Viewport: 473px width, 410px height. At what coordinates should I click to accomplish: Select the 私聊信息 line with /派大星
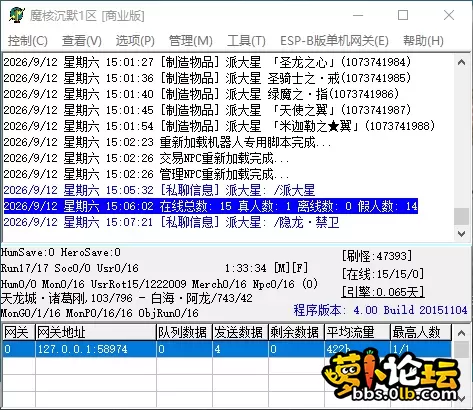pyautogui.click(x=159, y=190)
